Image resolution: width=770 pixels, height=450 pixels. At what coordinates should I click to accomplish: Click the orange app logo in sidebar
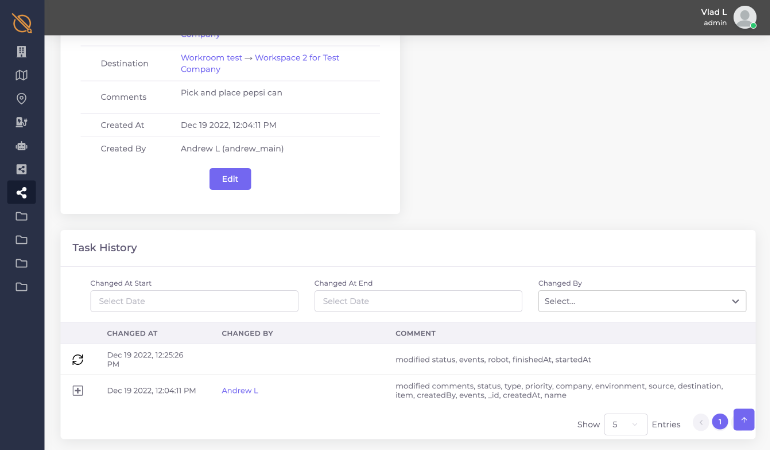[x=21, y=22]
